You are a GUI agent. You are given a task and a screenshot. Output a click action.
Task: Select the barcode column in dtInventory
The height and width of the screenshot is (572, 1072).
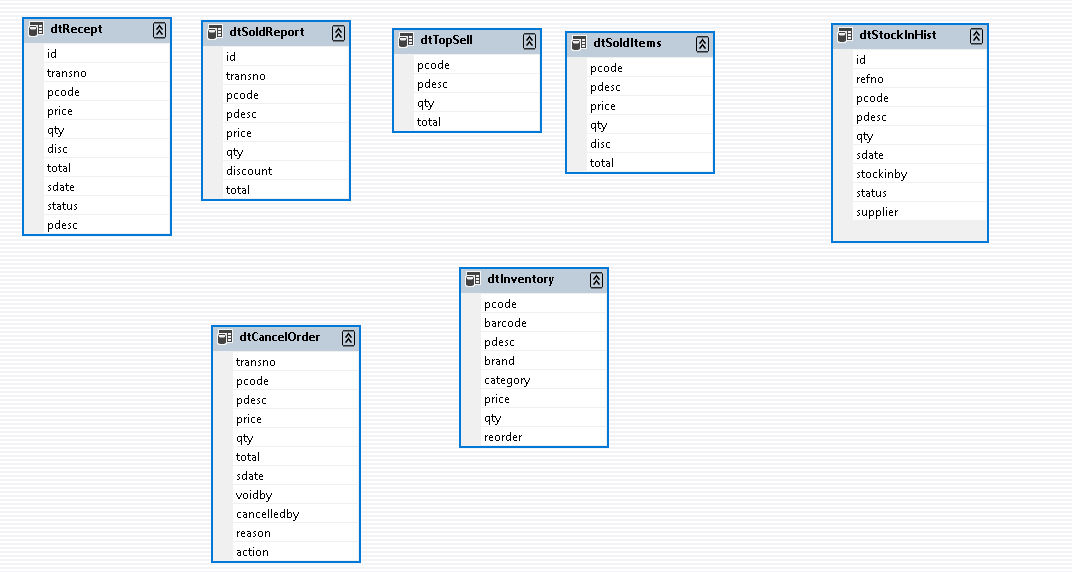(505, 323)
